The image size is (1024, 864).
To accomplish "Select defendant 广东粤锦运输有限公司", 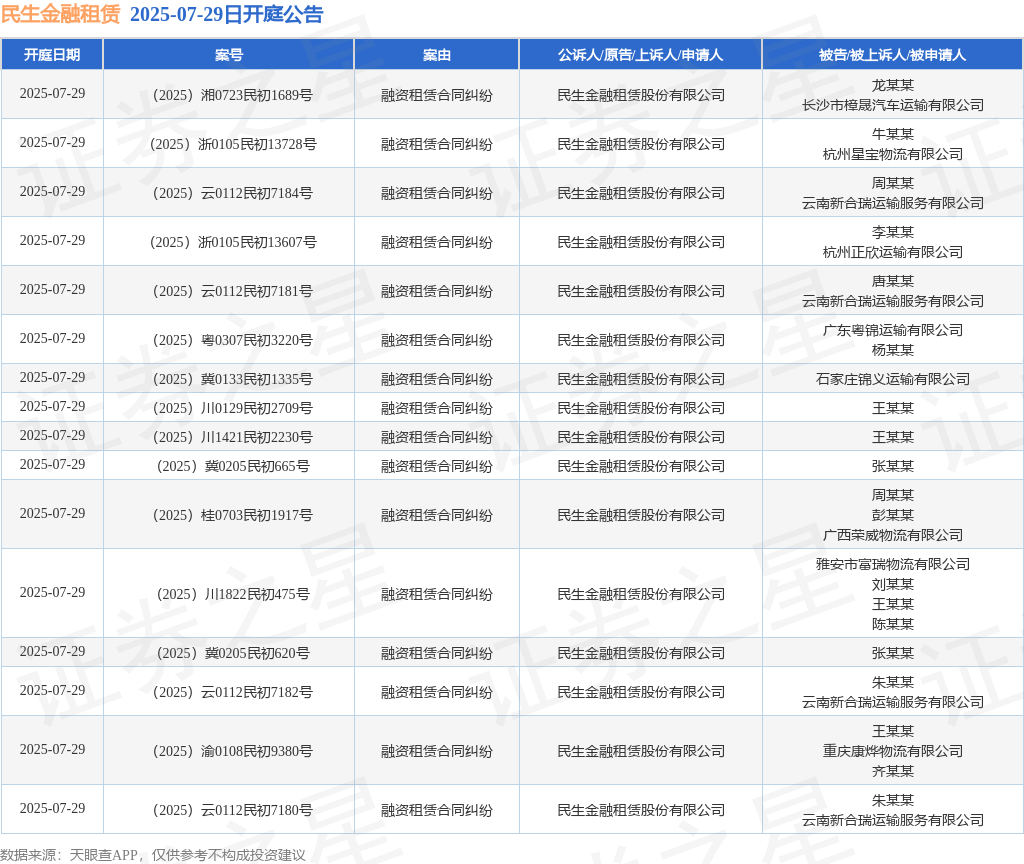I will point(893,330).
